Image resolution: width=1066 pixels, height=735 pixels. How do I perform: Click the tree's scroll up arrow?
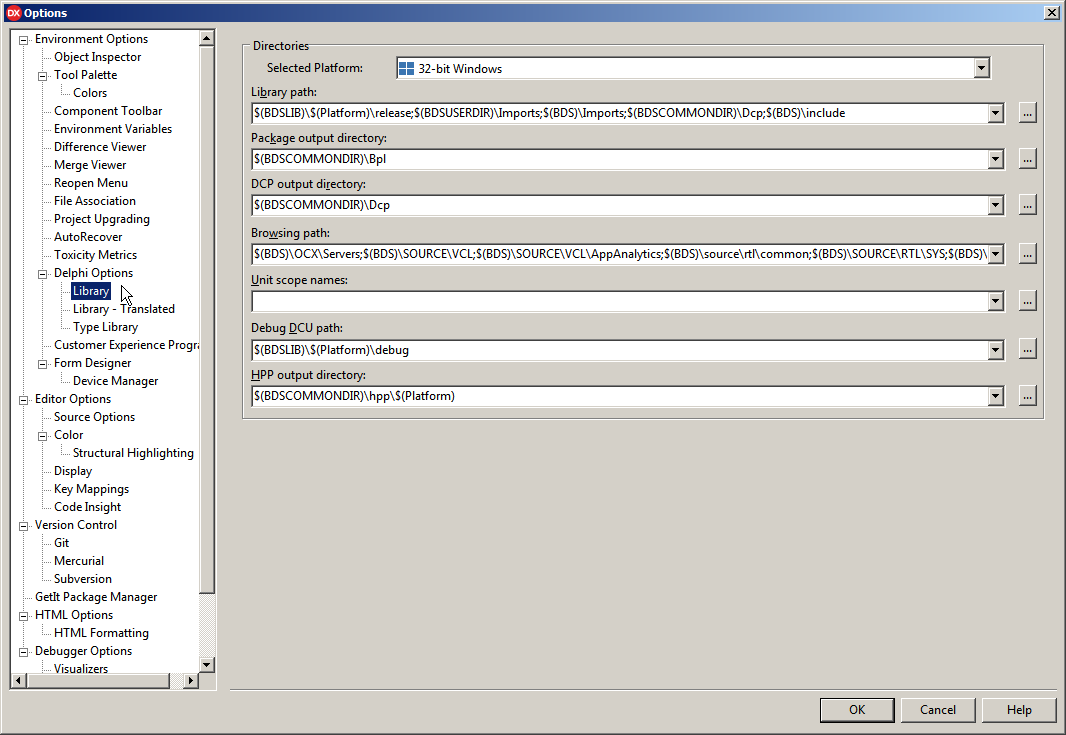[207, 39]
